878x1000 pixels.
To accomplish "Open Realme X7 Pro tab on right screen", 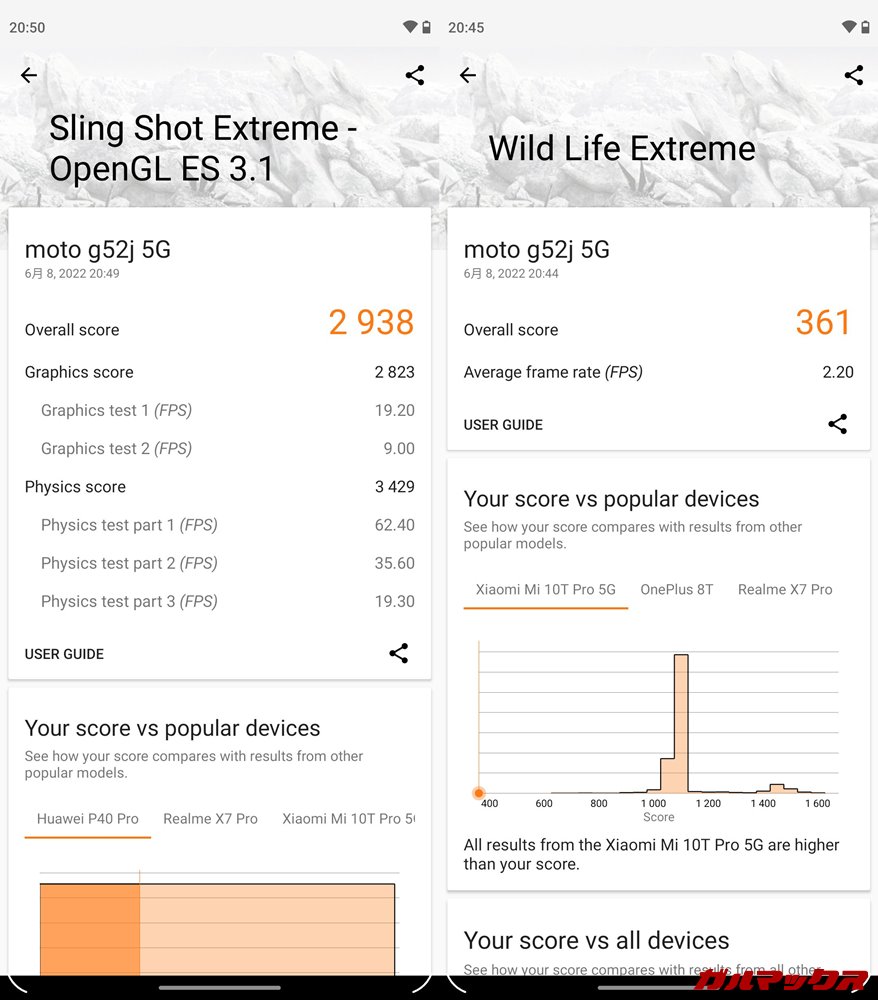I will [x=785, y=589].
